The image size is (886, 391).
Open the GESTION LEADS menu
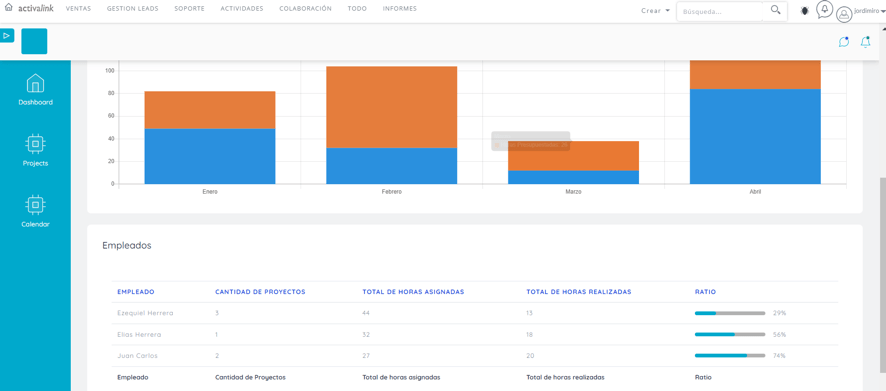point(133,9)
